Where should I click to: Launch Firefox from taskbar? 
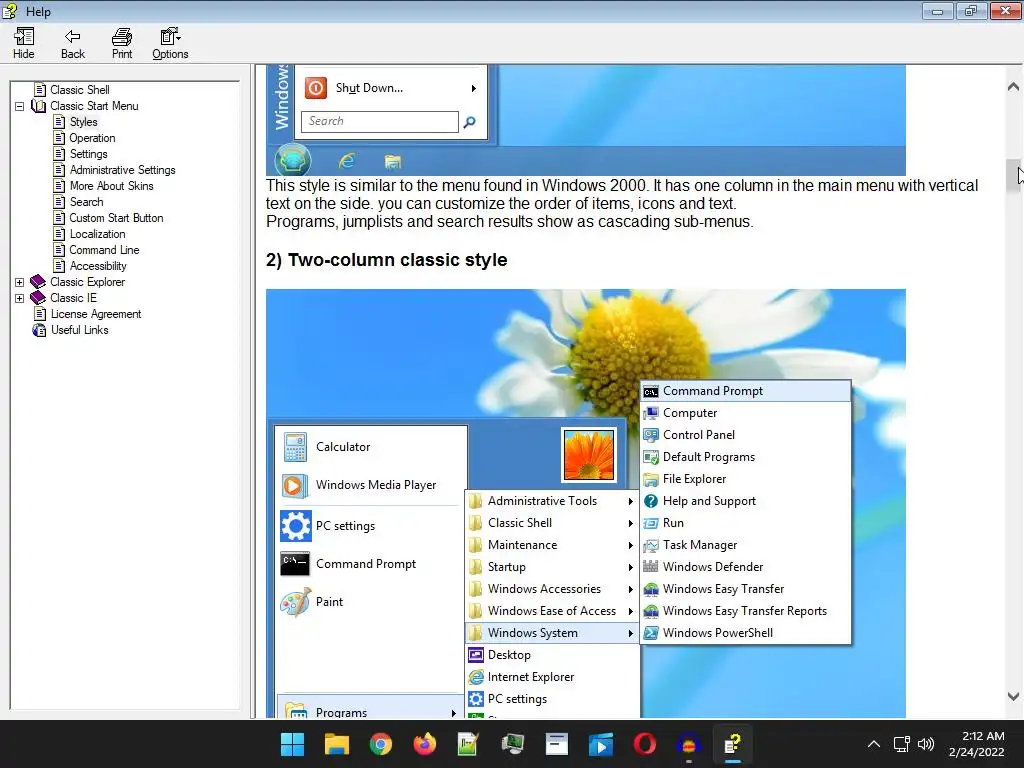(424, 744)
